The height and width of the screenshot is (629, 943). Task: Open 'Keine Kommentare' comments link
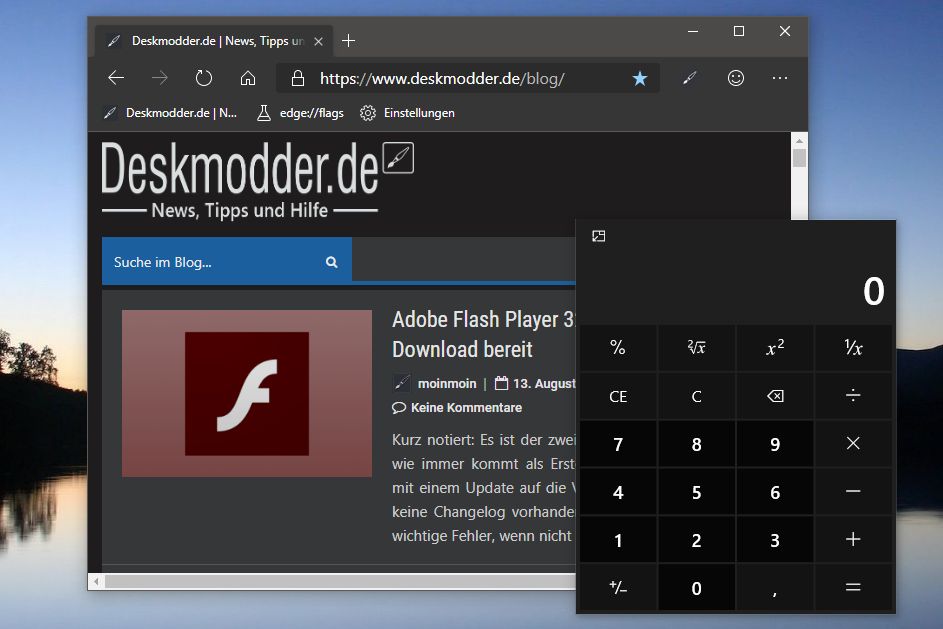tap(466, 408)
